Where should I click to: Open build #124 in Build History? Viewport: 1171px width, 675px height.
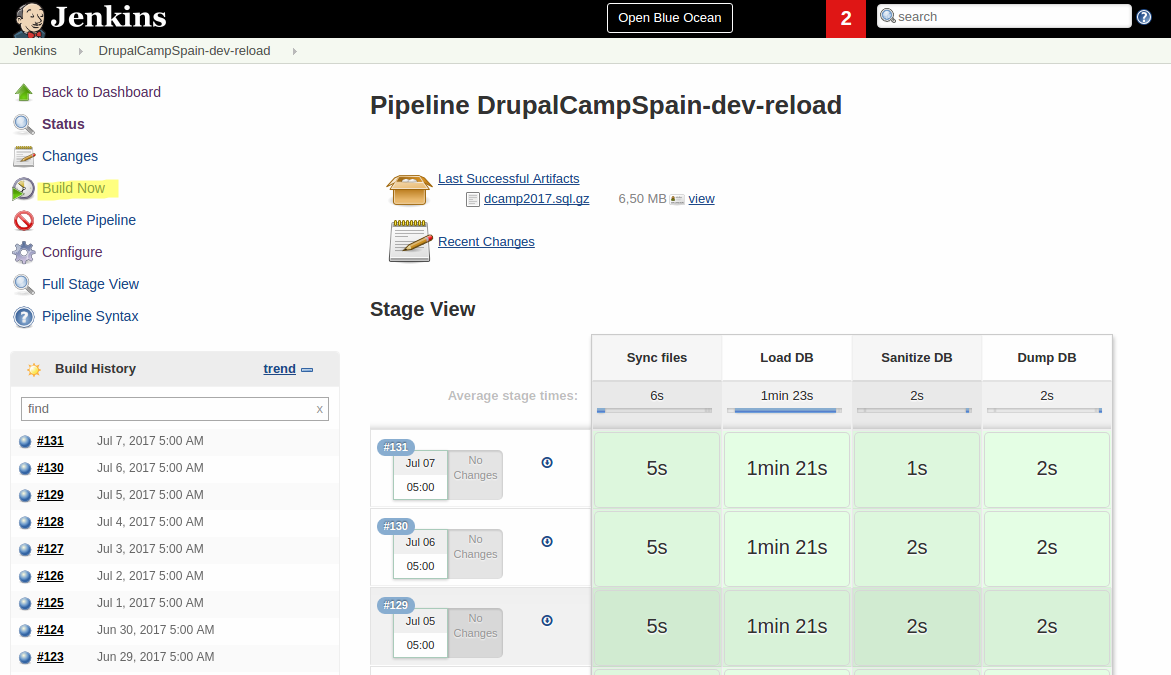[50, 630]
